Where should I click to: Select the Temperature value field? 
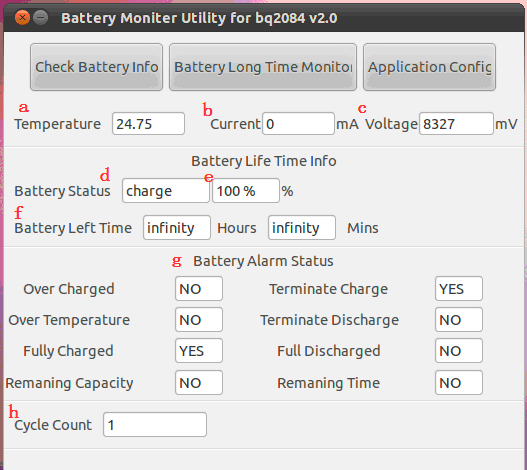(x=148, y=124)
